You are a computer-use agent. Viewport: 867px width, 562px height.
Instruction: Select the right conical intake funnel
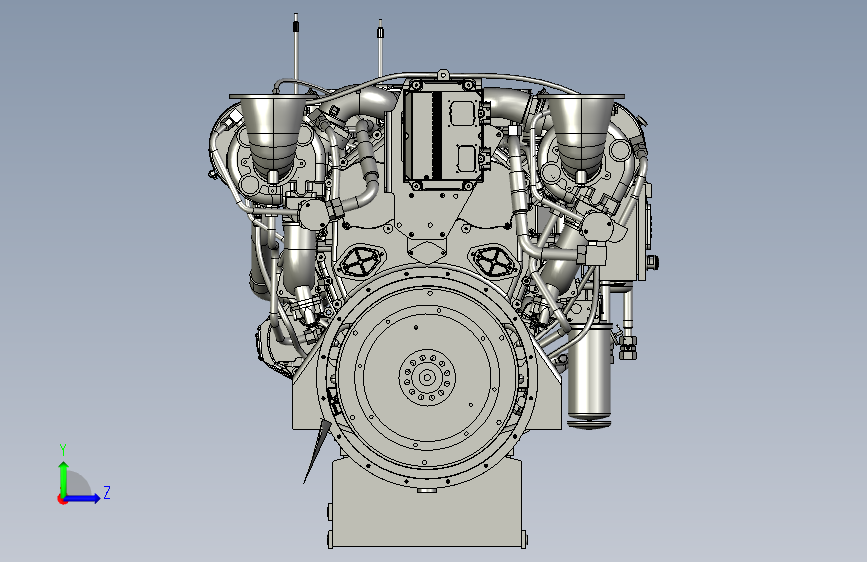point(581,136)
